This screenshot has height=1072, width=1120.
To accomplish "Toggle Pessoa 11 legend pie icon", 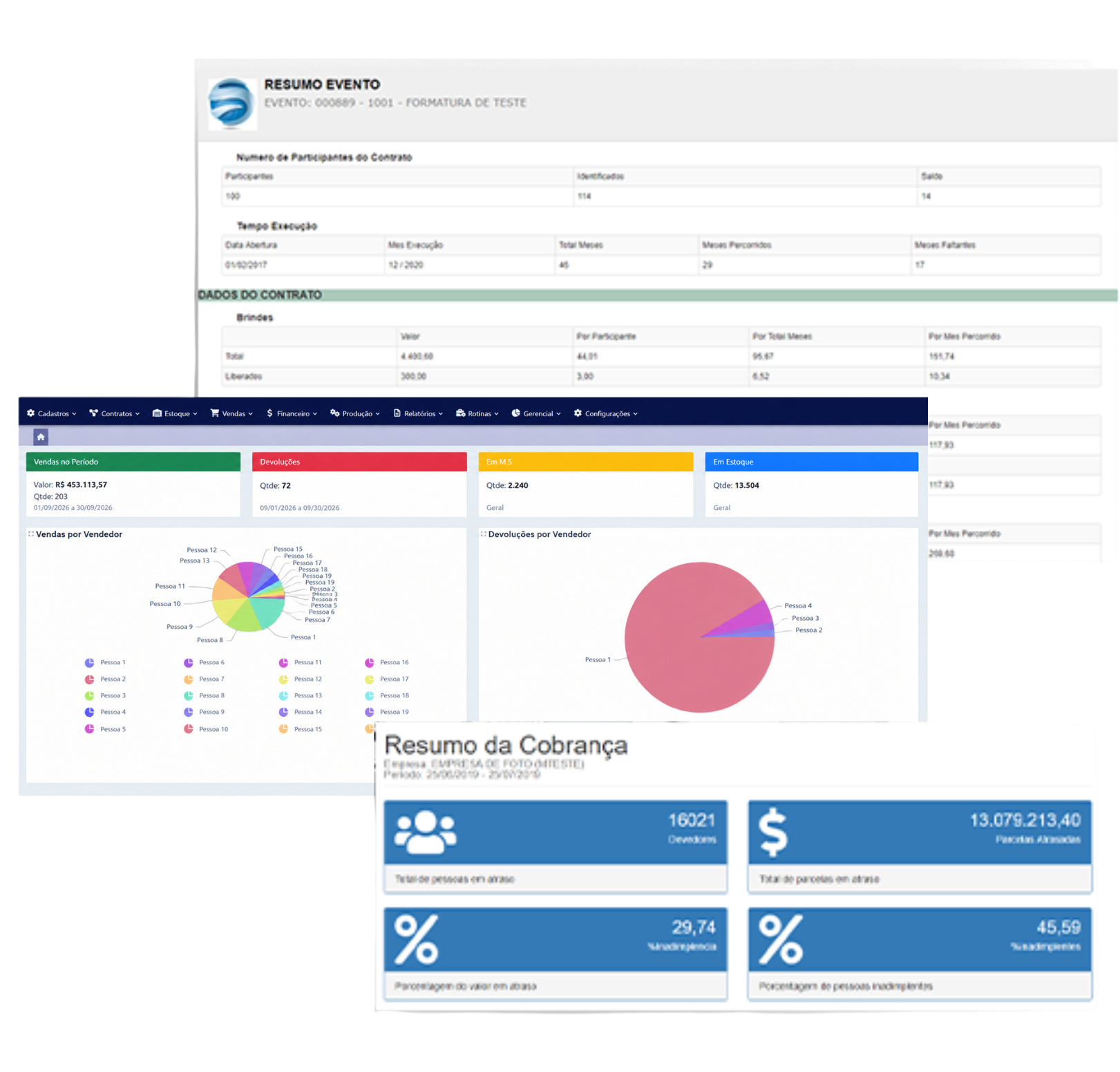I will [x=283, y=662].
